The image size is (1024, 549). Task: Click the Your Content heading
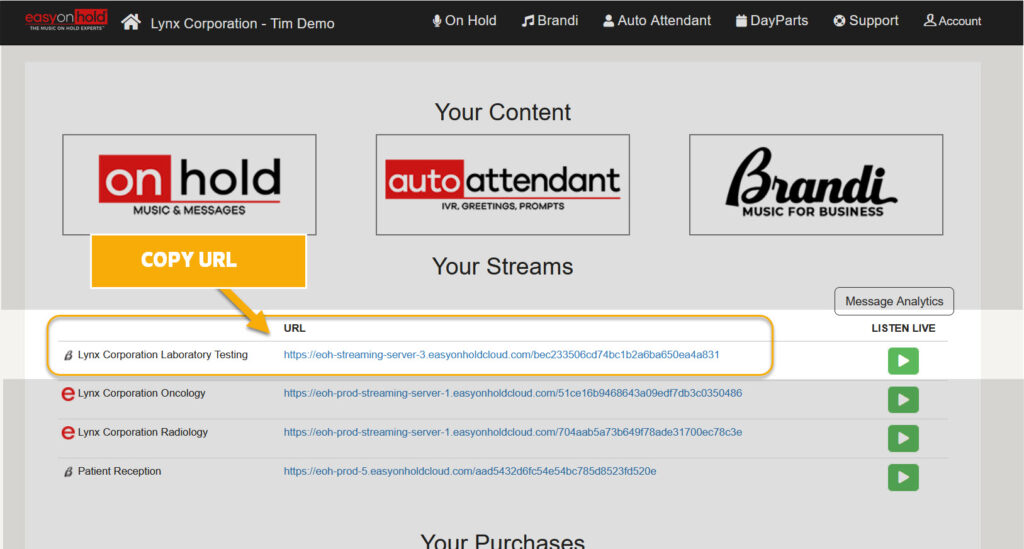click(503, 112)
